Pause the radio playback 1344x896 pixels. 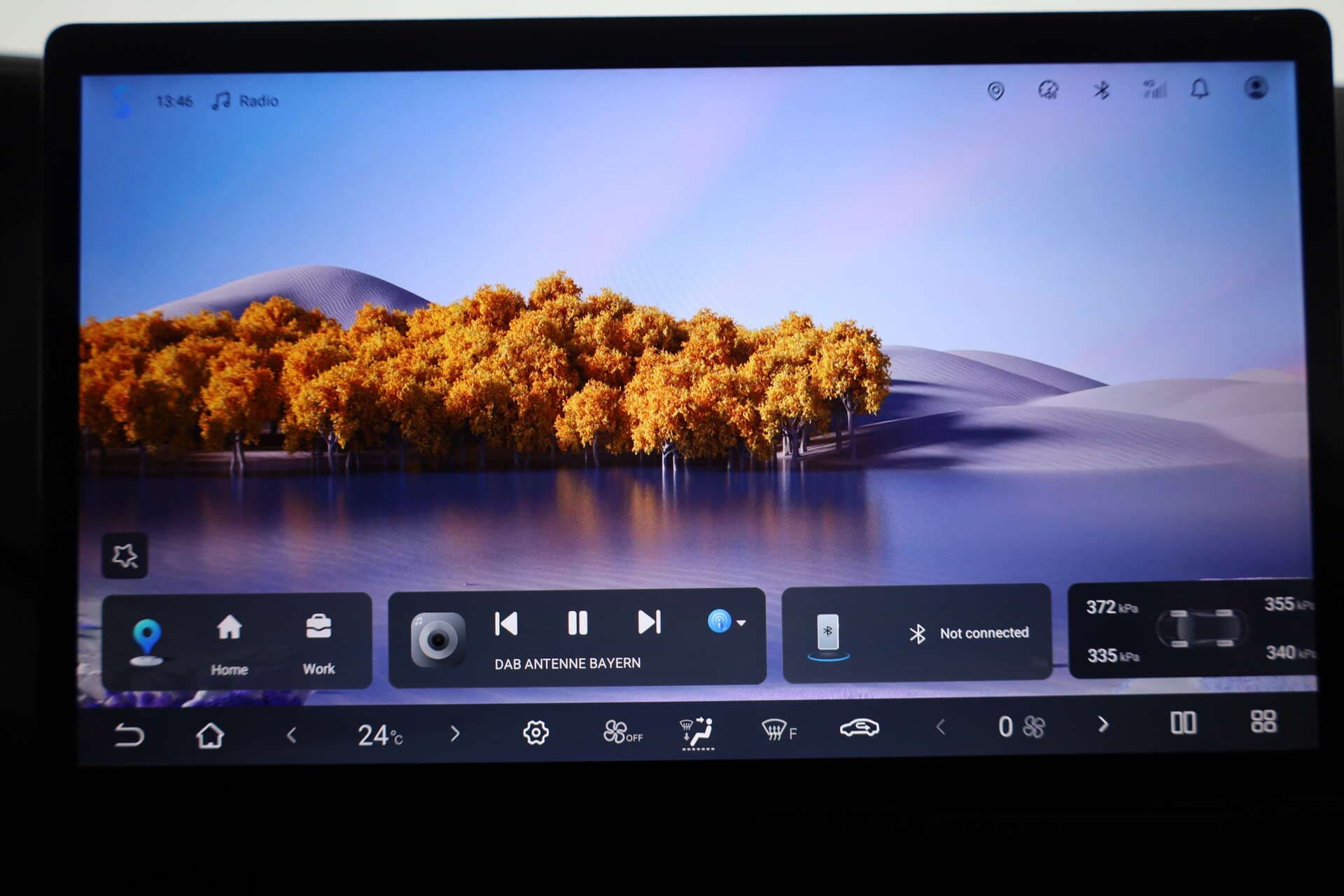click(x=577, y=622)
